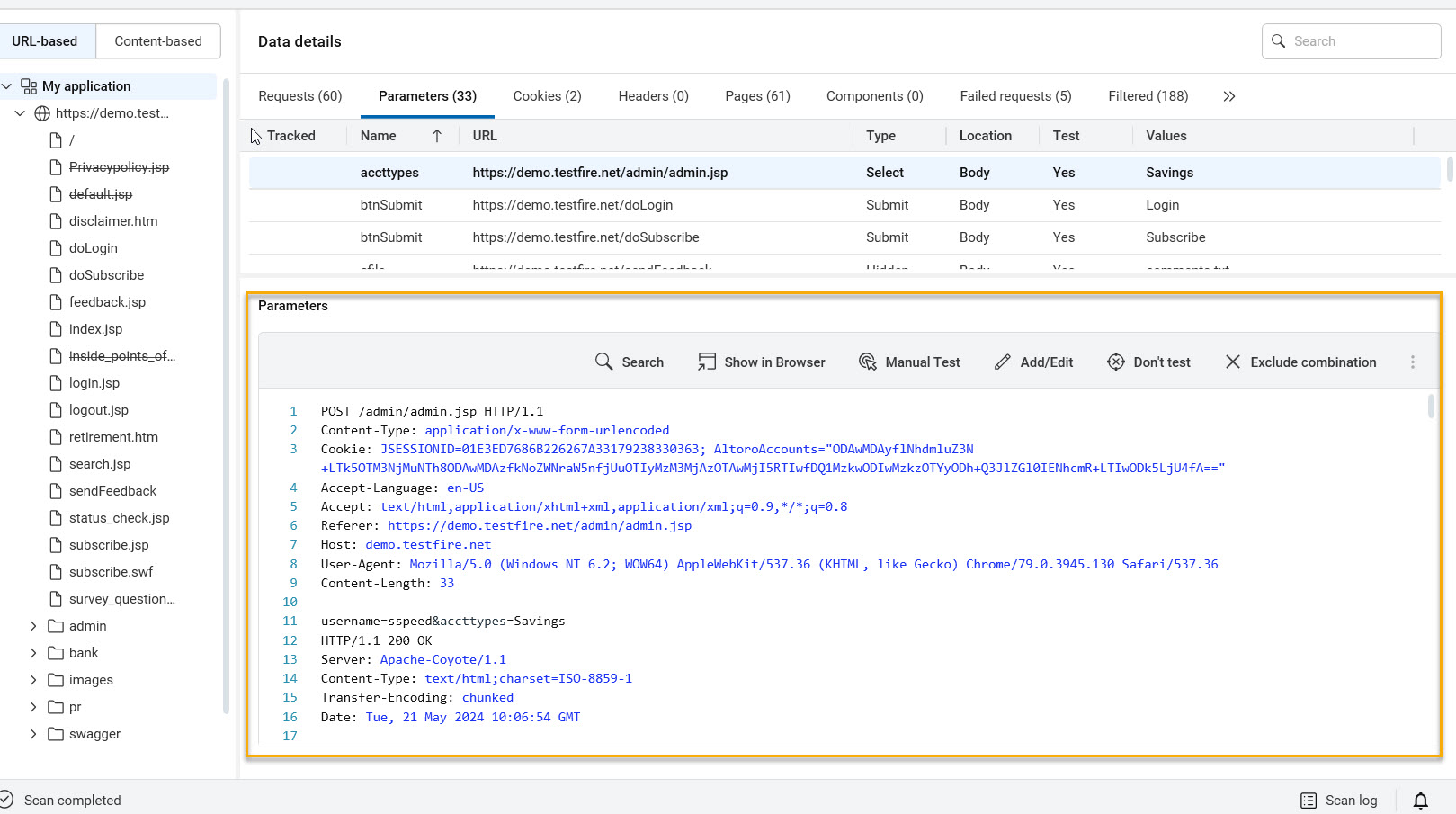The image size is (1456, 814).
Task: Open request with Show in Browser icon
Action: [x=707, y=362]
